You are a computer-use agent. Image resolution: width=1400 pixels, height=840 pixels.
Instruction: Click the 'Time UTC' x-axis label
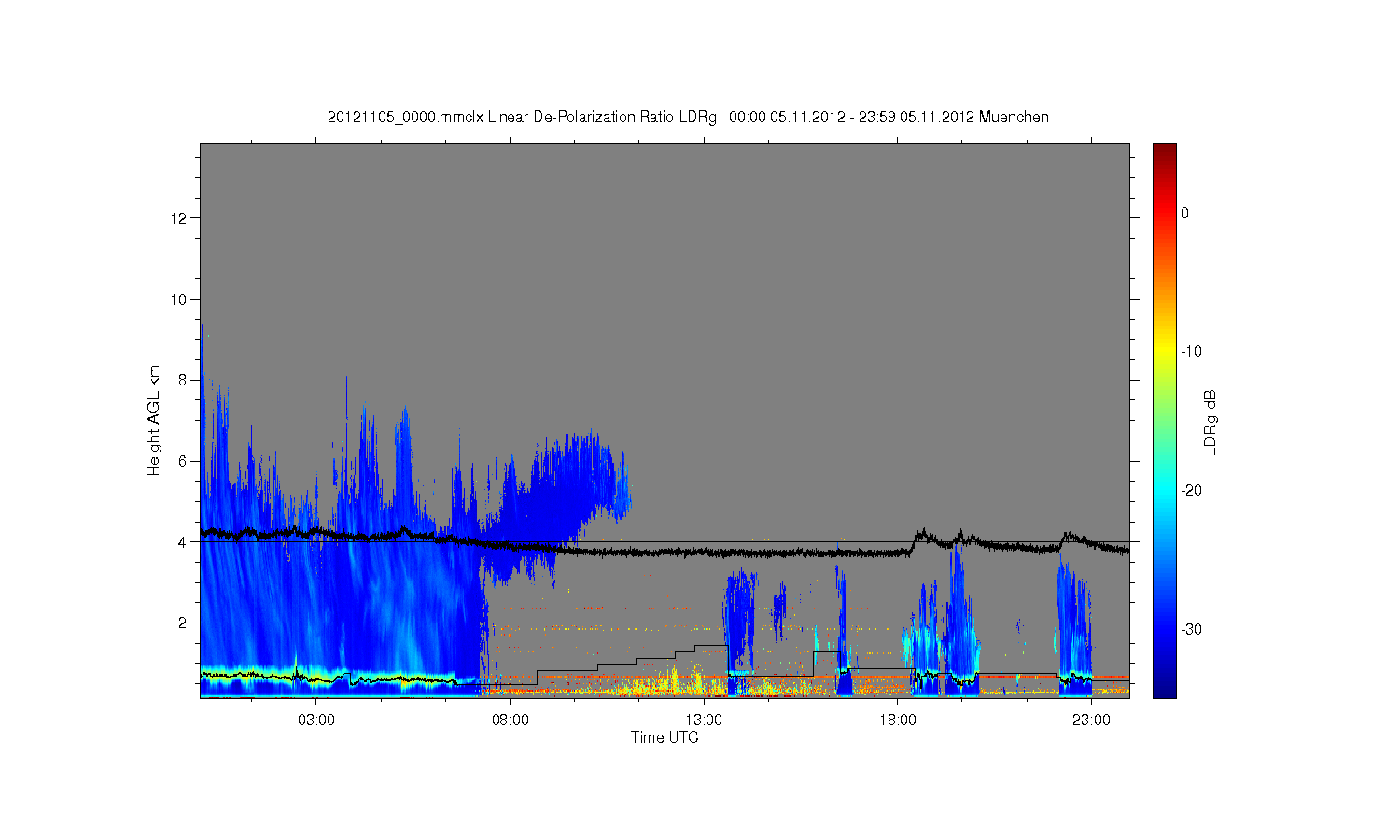tap(665, 737)
